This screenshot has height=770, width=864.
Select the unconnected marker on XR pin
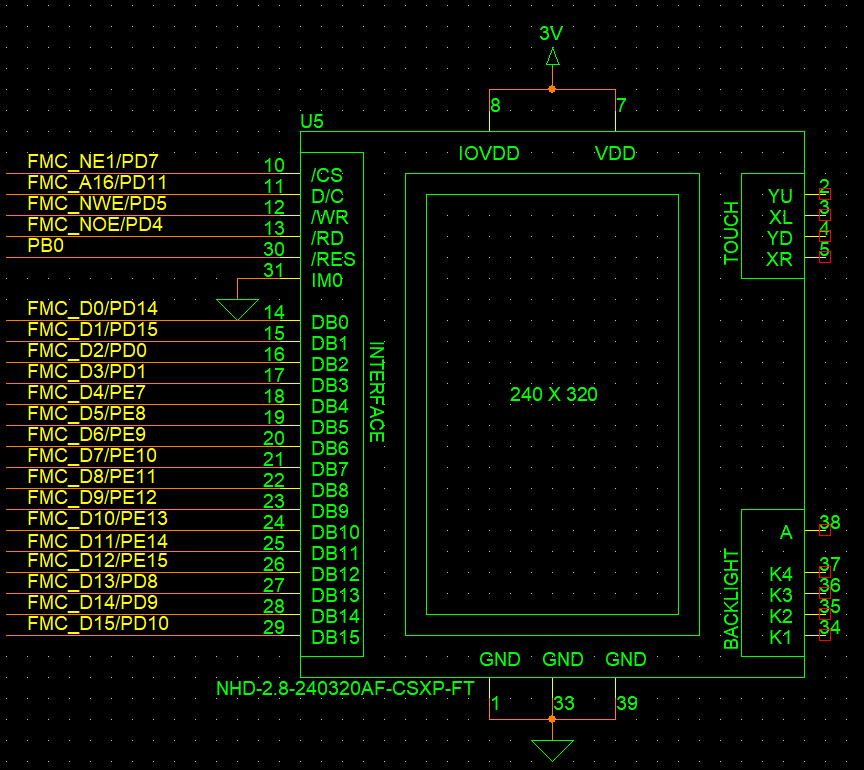(x=825, y=257)
